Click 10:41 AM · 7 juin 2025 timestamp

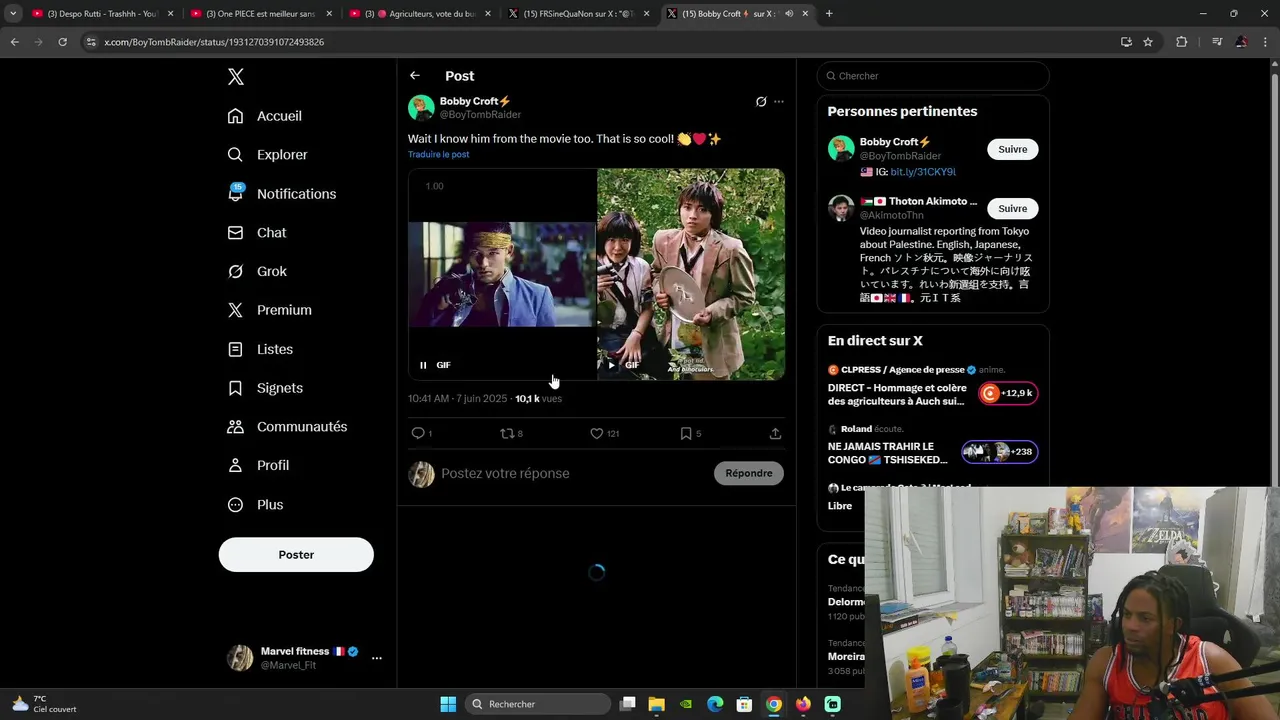click(x=457, y=398)
